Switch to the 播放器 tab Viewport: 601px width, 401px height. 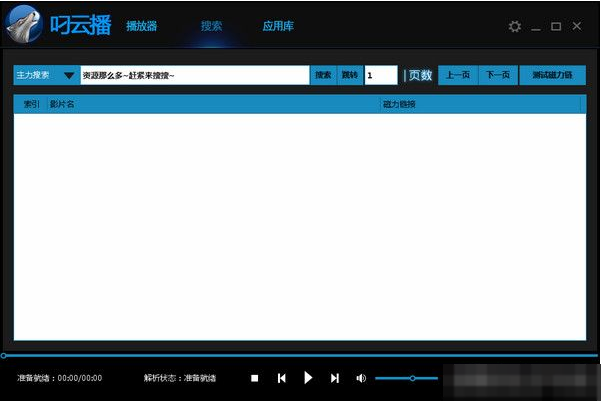pyautogui.click(x=141, y=26)
